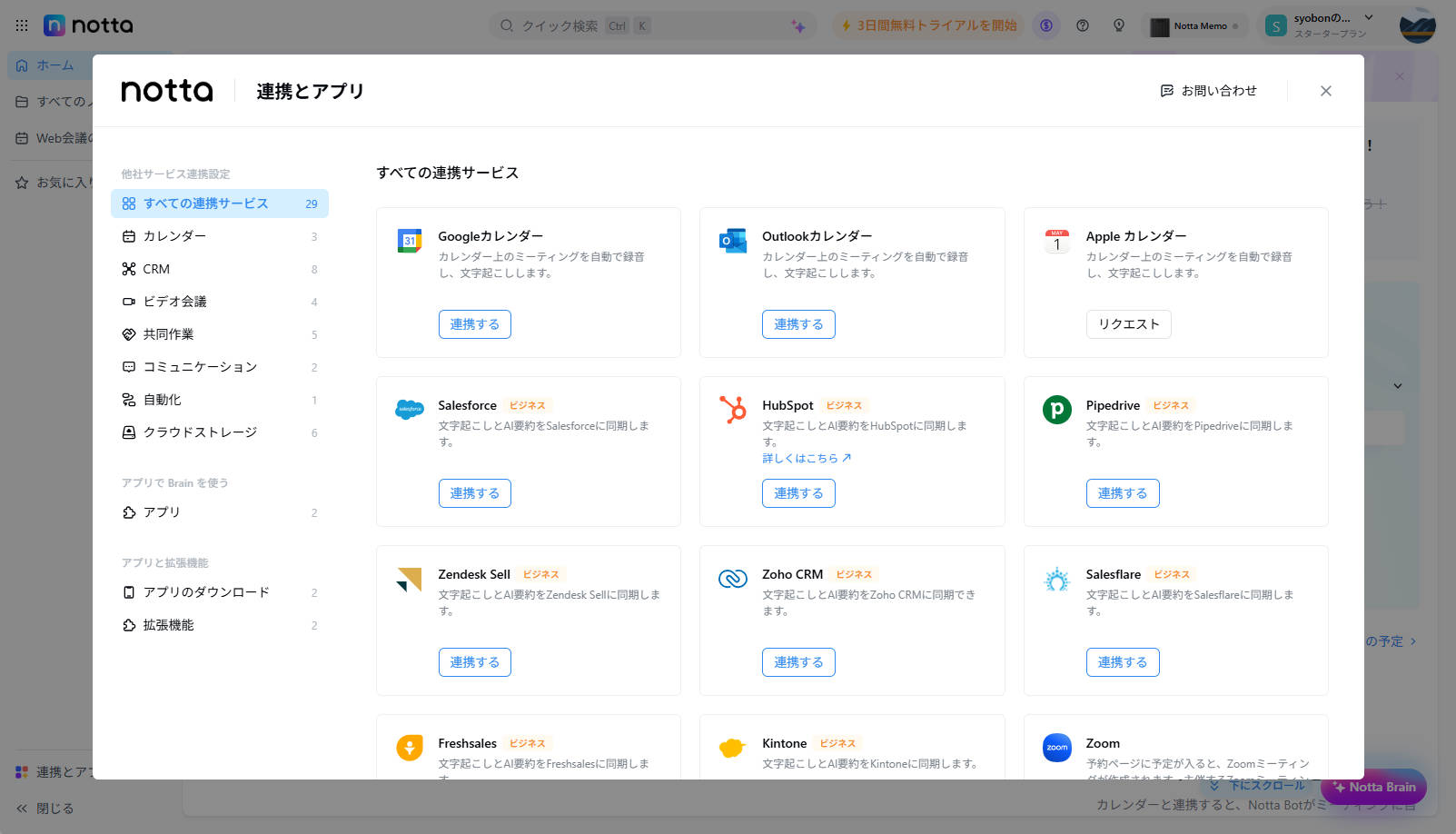Screen dimensions: 1456x834
Task: Connect Pipedrive with 連携する
Action: pyautogui.click(x=1123, y=493)
